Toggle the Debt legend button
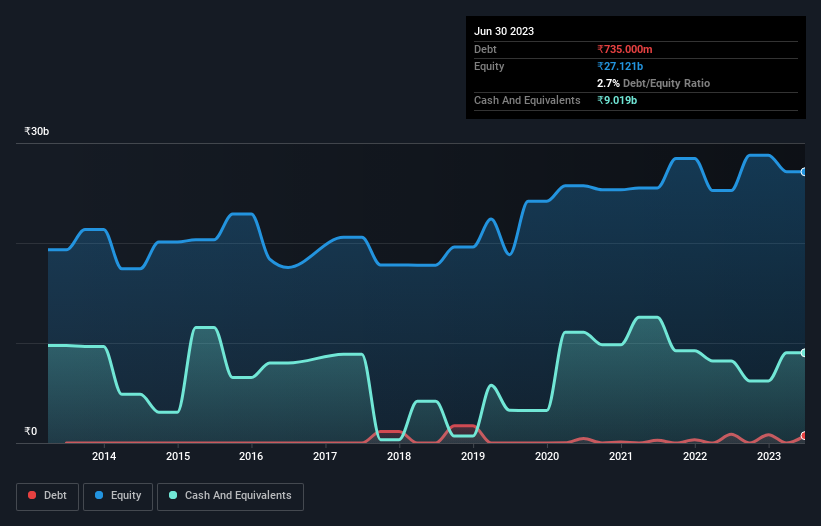The height and width of the screenshot is (526, 821). click(x=48, y=496)
